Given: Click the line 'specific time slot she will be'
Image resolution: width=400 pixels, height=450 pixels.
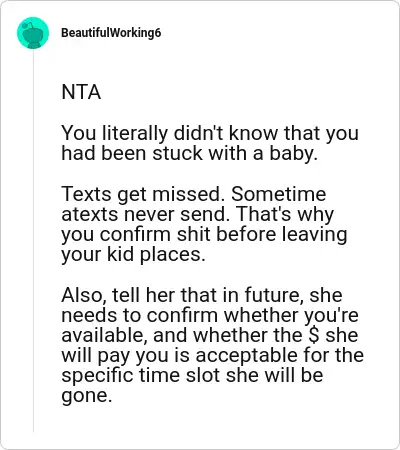Looking at the screenshot, I should click(192, 376).
